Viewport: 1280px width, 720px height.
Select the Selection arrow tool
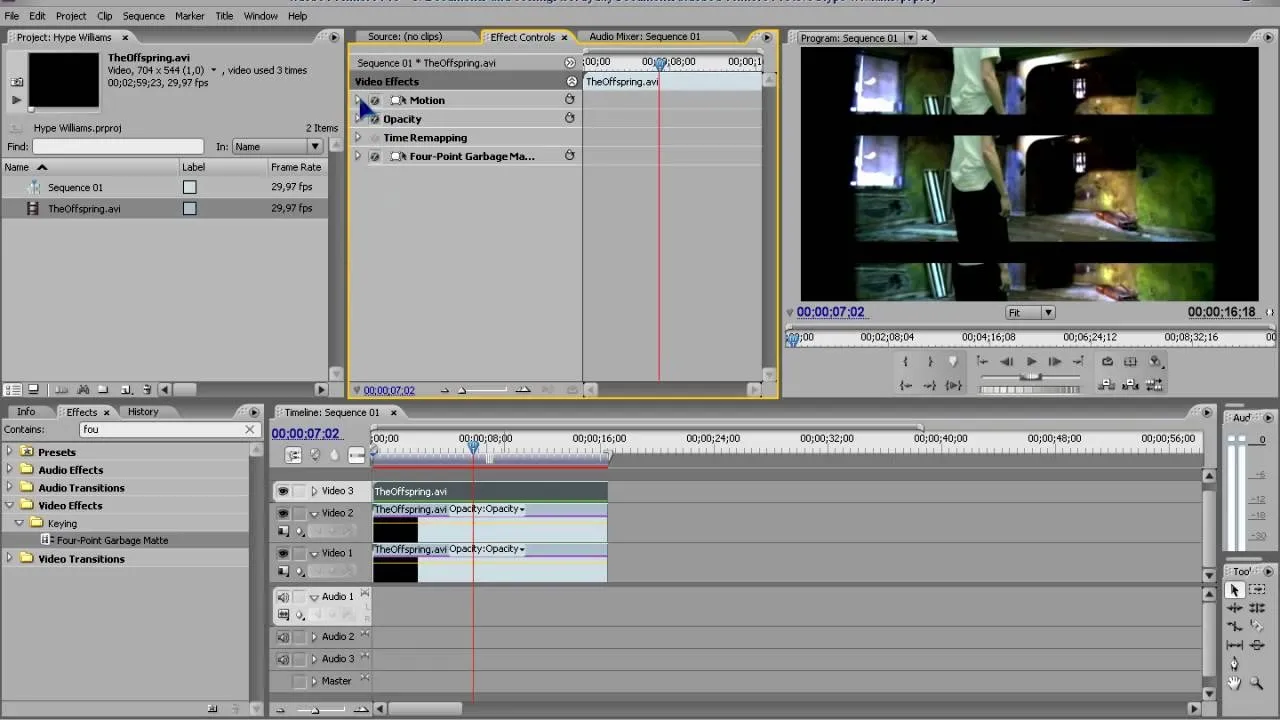point(1235,590)
